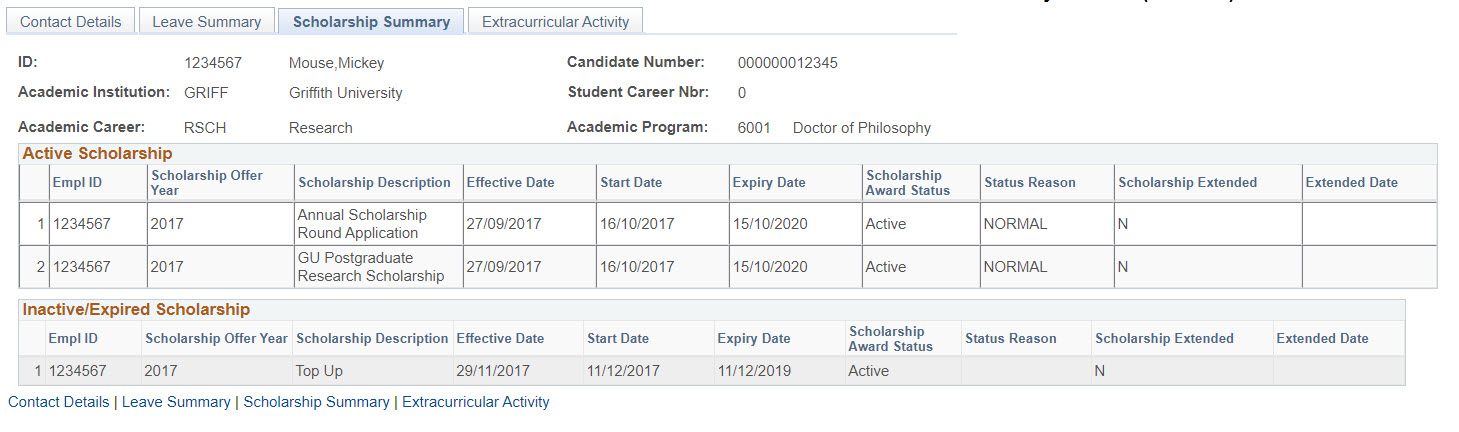Click the Top Up scholarship description cell
The height and width of the screenshot is (432, 1459).
[x=319, y=371]
